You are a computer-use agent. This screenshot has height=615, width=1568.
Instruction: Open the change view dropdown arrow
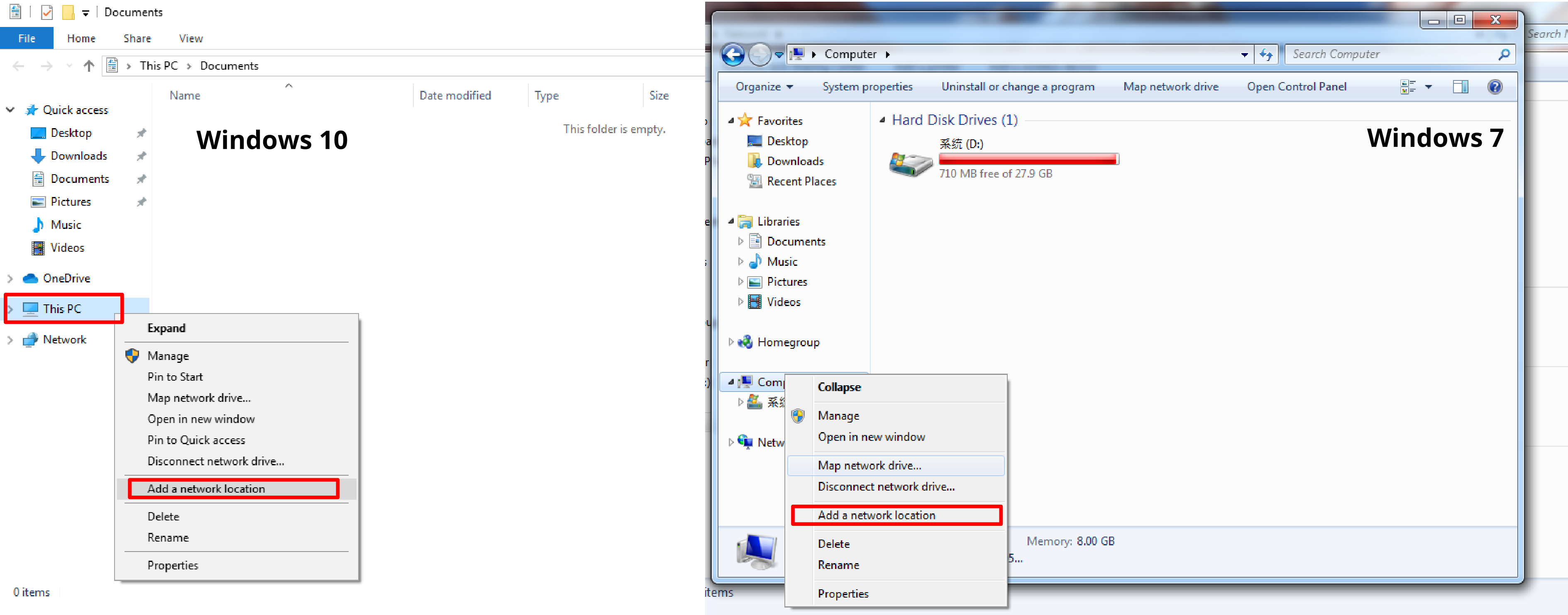(x=1428, y=87)
